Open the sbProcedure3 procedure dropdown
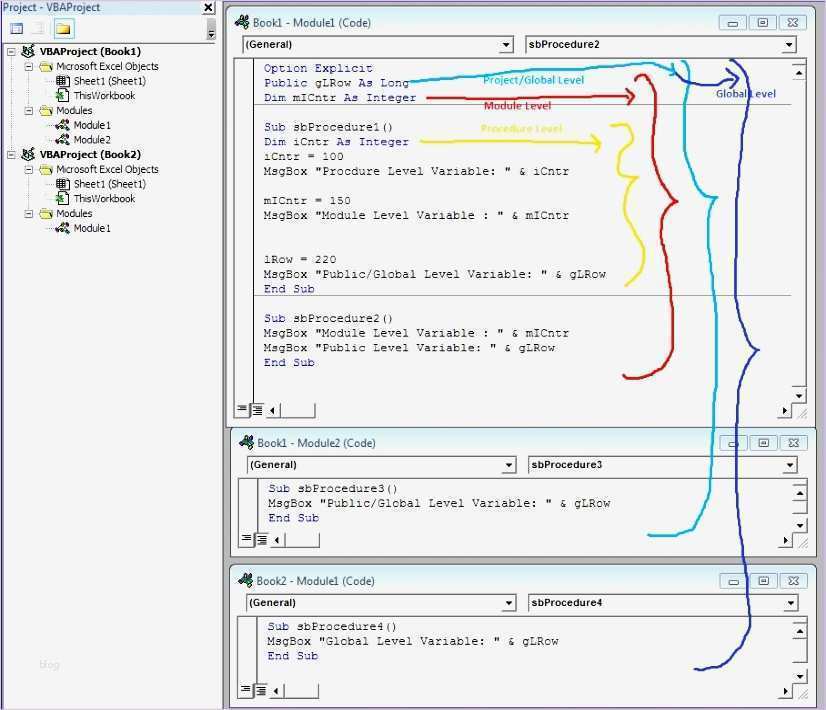 (x=790, y=465)
